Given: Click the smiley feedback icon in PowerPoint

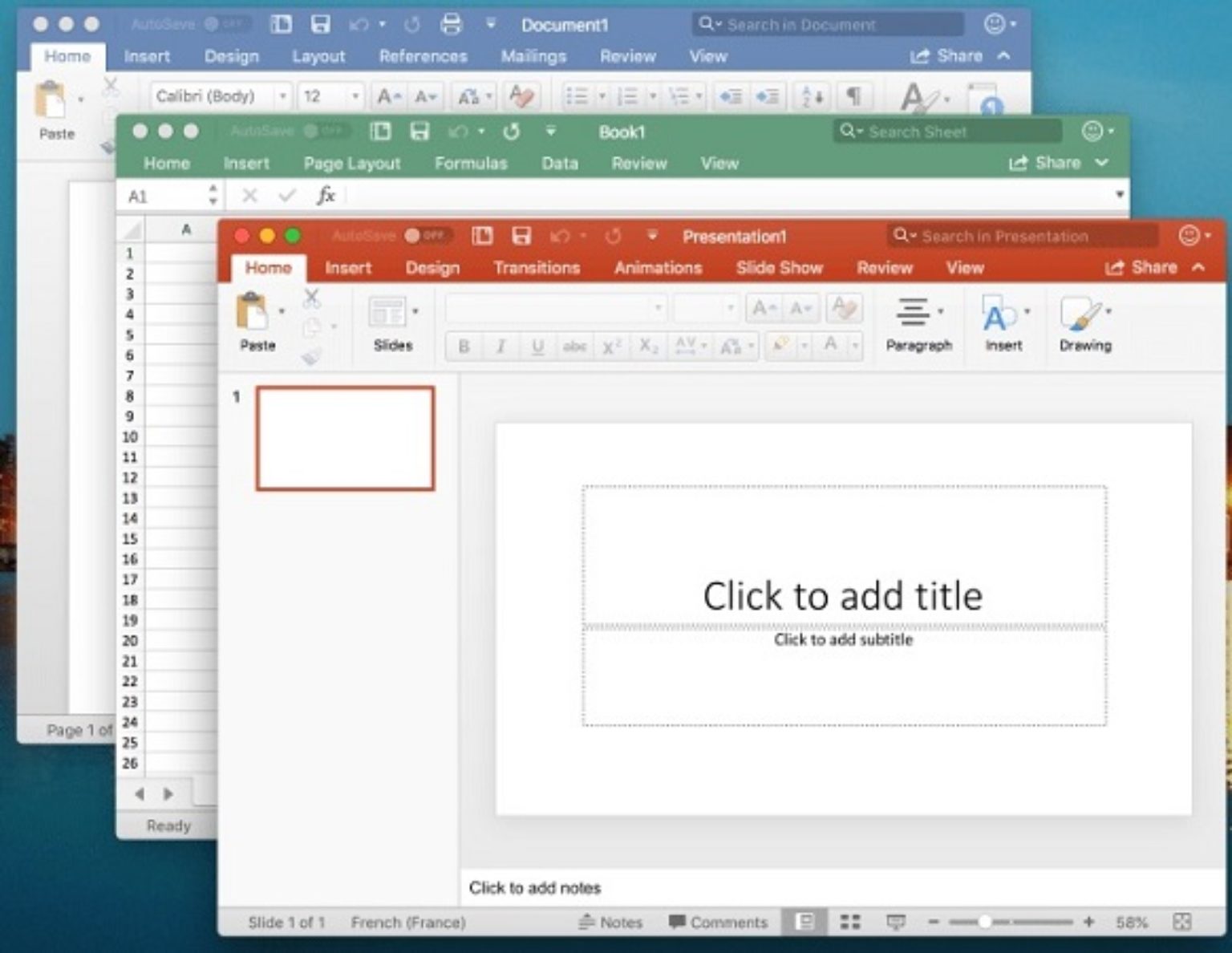Looking at the screenshot, I should tap(1189, 235).
